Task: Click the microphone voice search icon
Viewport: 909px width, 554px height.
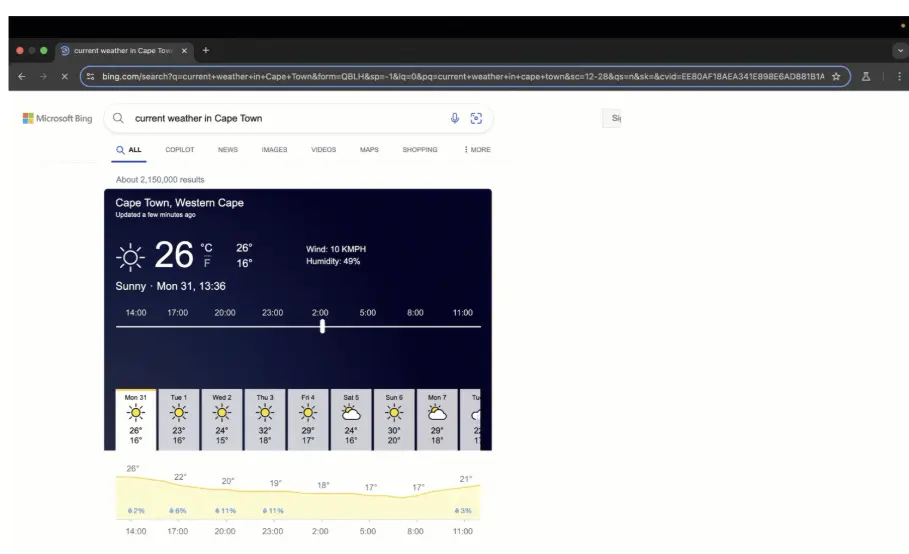Action: tap(455, 119)
